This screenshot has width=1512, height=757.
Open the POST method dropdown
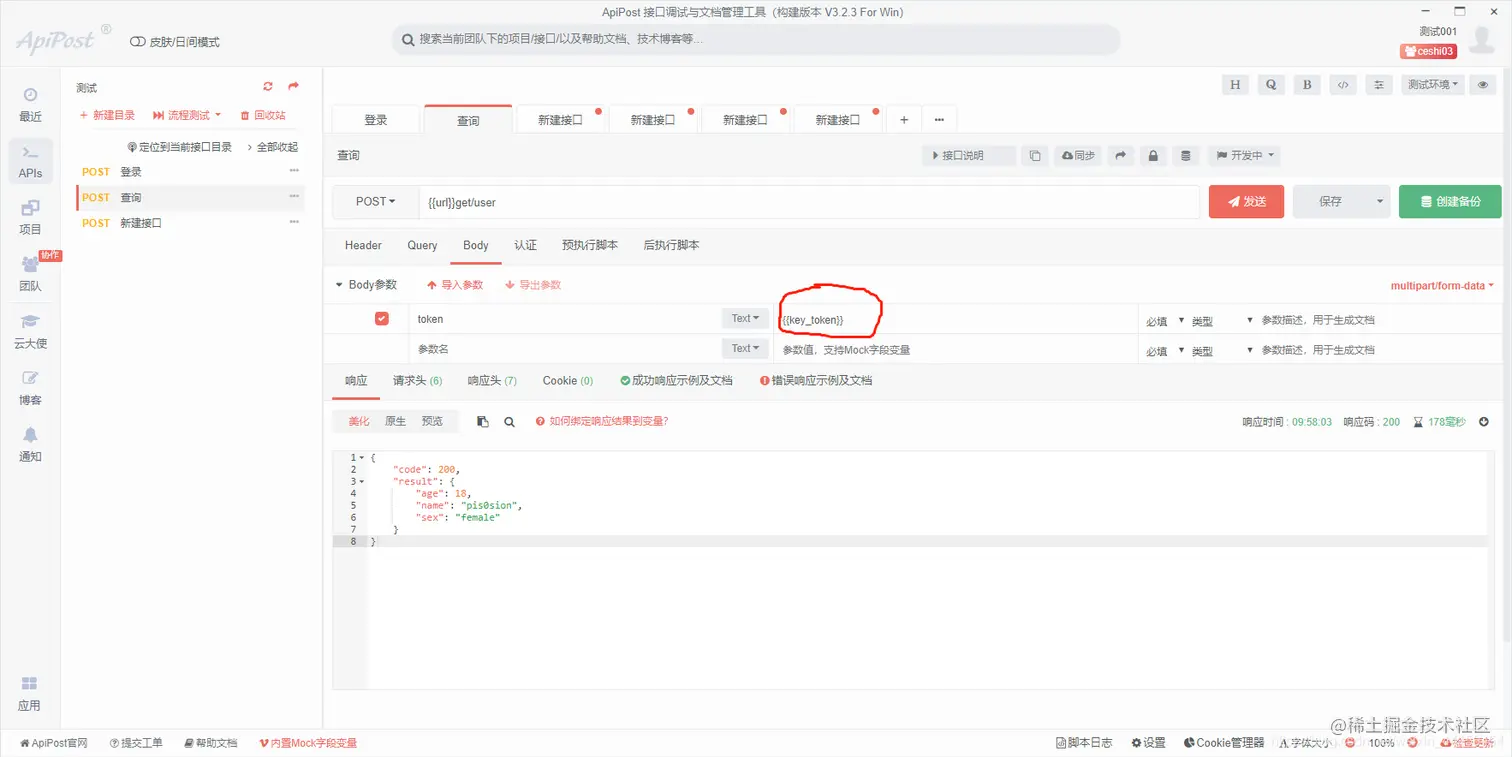(x=375, y=202)
